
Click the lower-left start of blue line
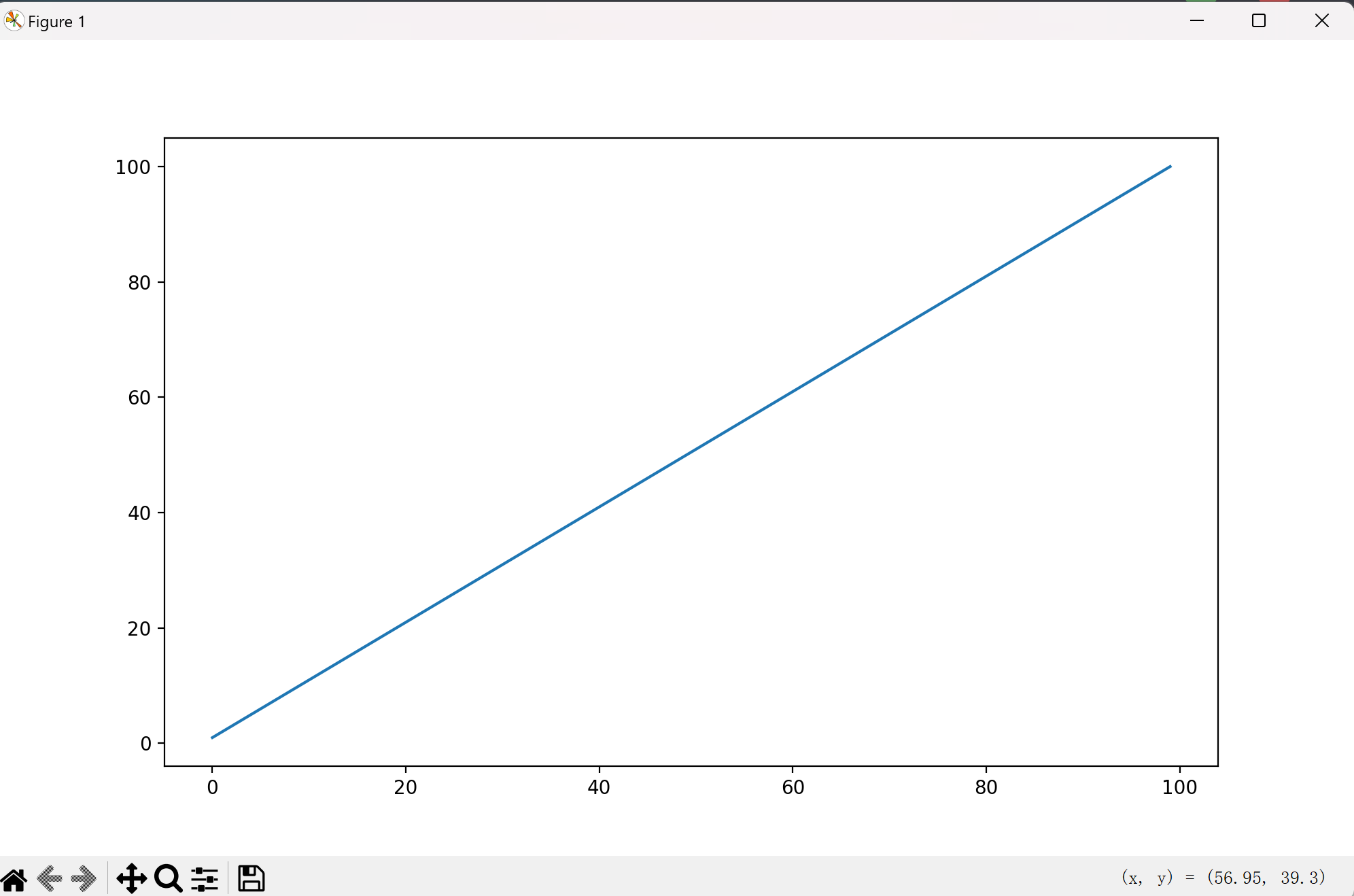[x=213, y=737]
